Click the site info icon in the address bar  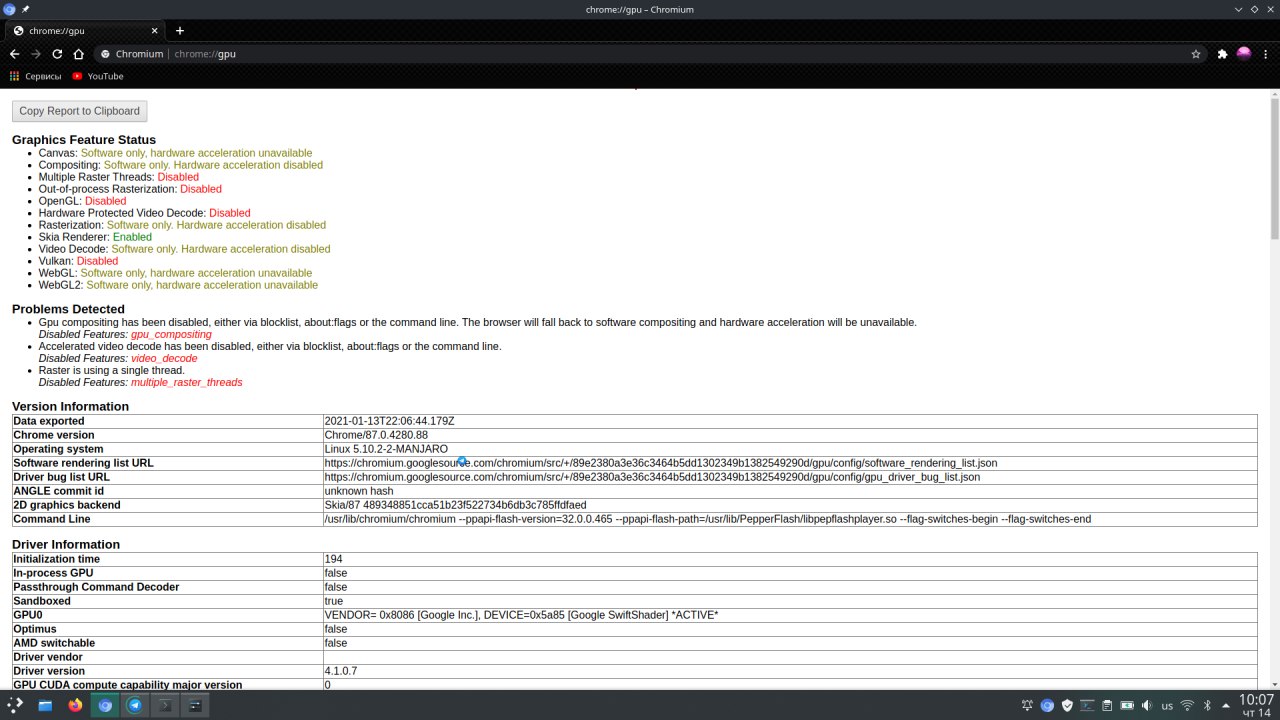tap(105, 54)
